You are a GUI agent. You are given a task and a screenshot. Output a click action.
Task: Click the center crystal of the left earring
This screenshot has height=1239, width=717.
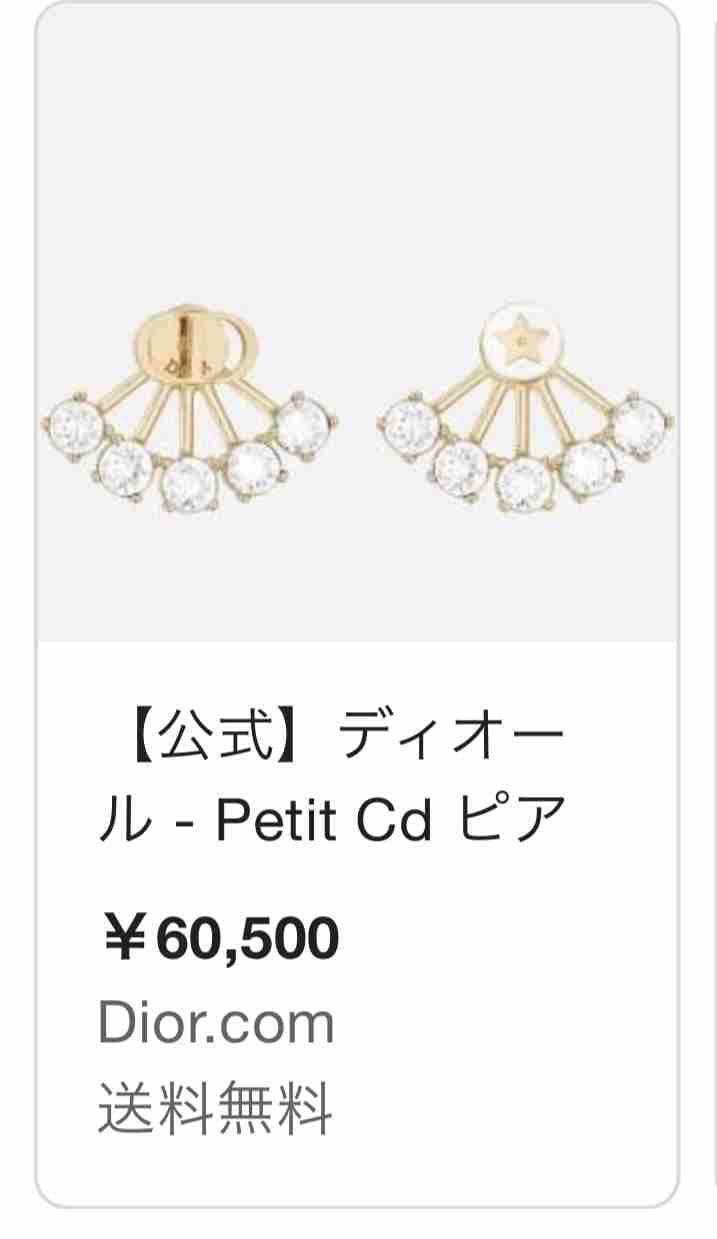point(188,484)
